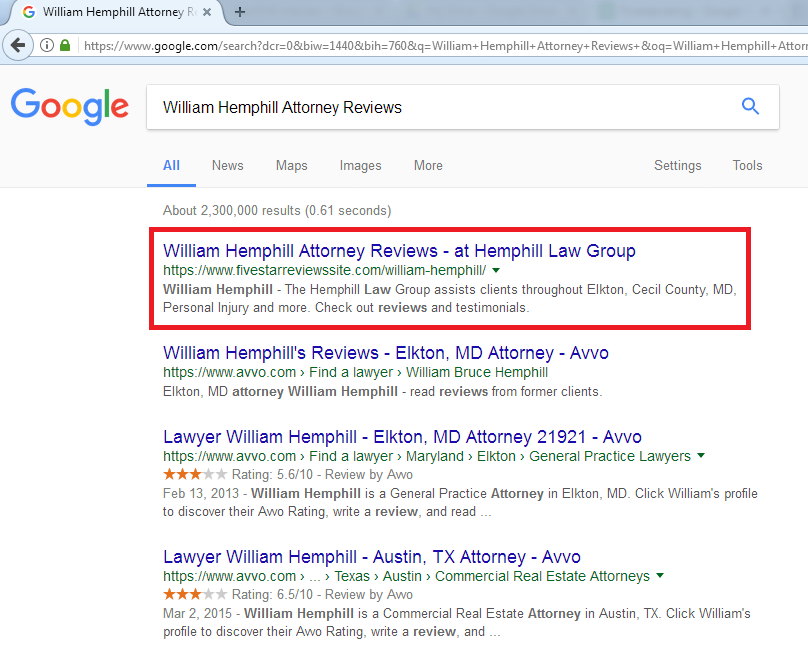Expand arrow after Commercial Real Estate Attorneys
Screen dimensions: 808x650
coord(660,575)
